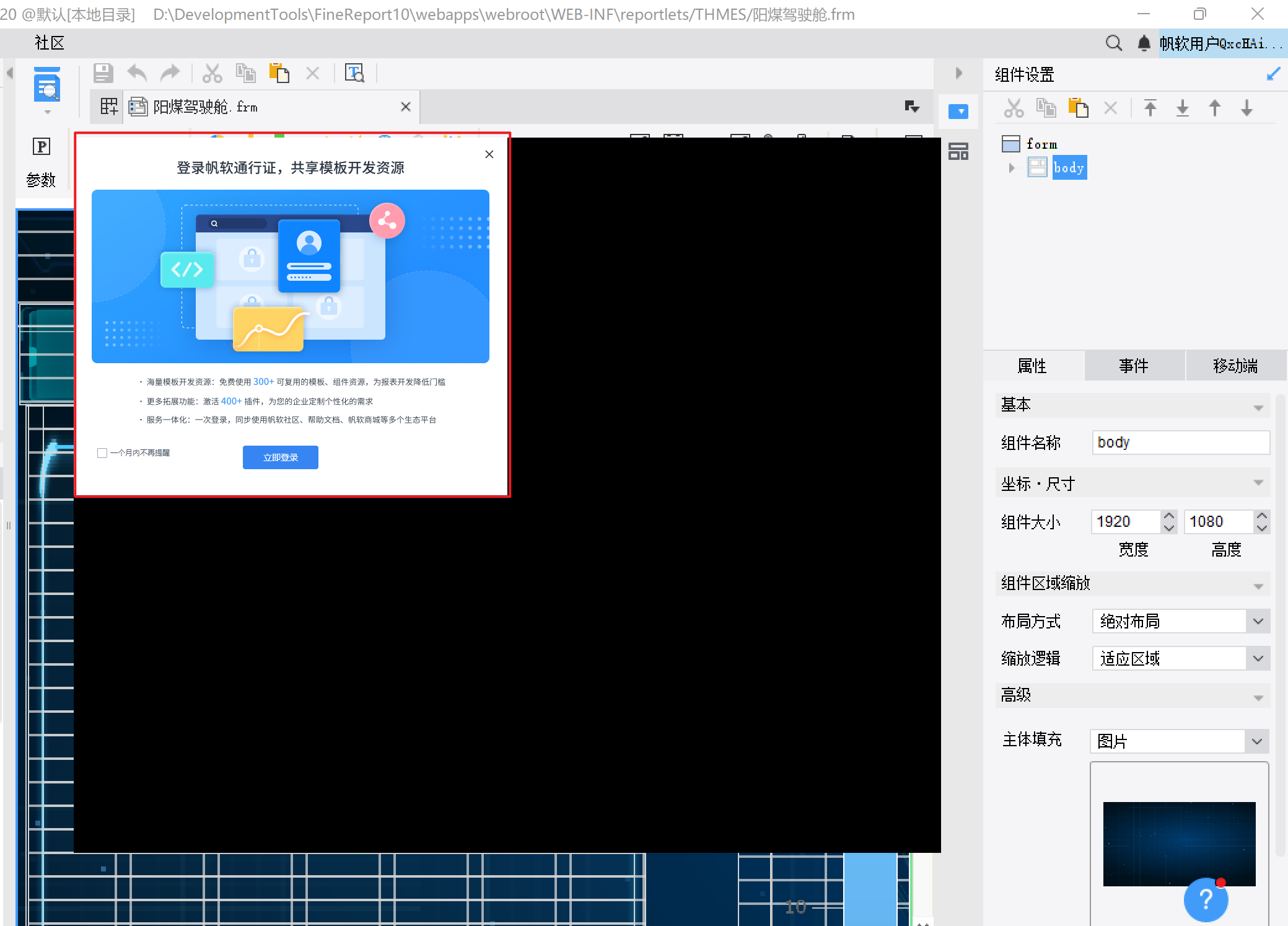
Task: Switch to the 移动端 tab
Action: point(1236,366)
